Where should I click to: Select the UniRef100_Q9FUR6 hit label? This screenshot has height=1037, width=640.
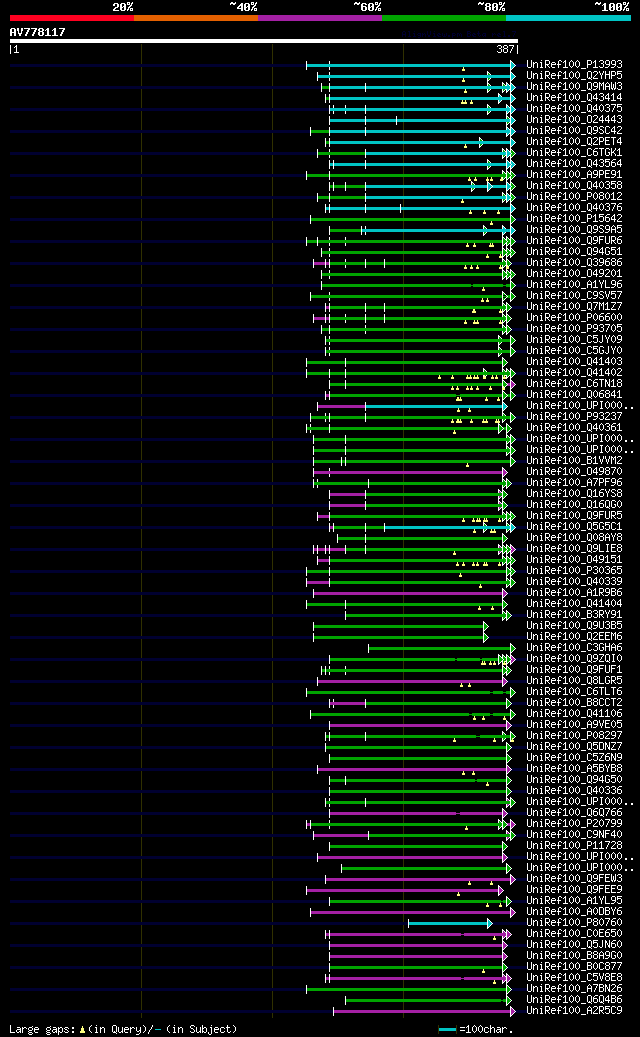point(575,241)
